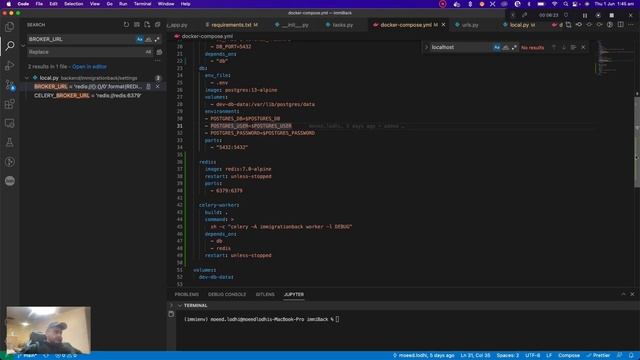
Task: Collapse local.py search results group
Action: 27,78
